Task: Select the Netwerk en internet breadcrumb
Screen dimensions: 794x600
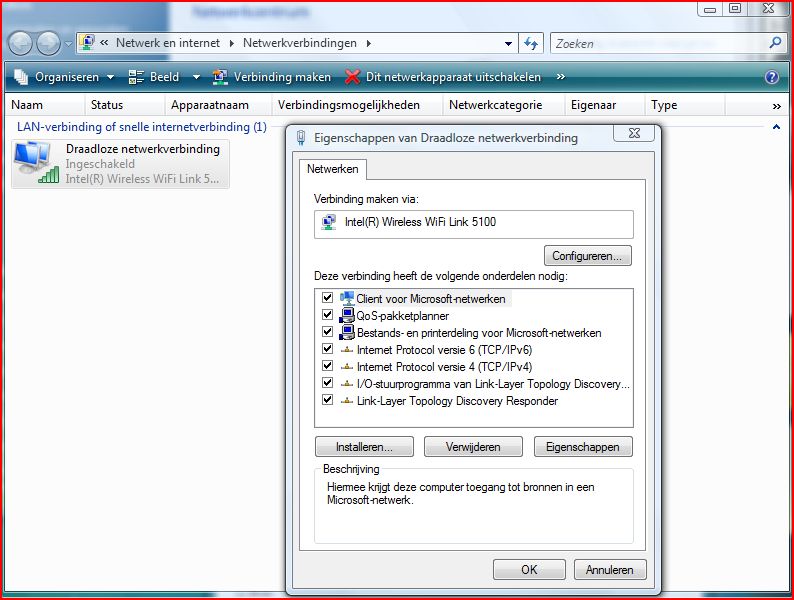Action: point(168,43)
